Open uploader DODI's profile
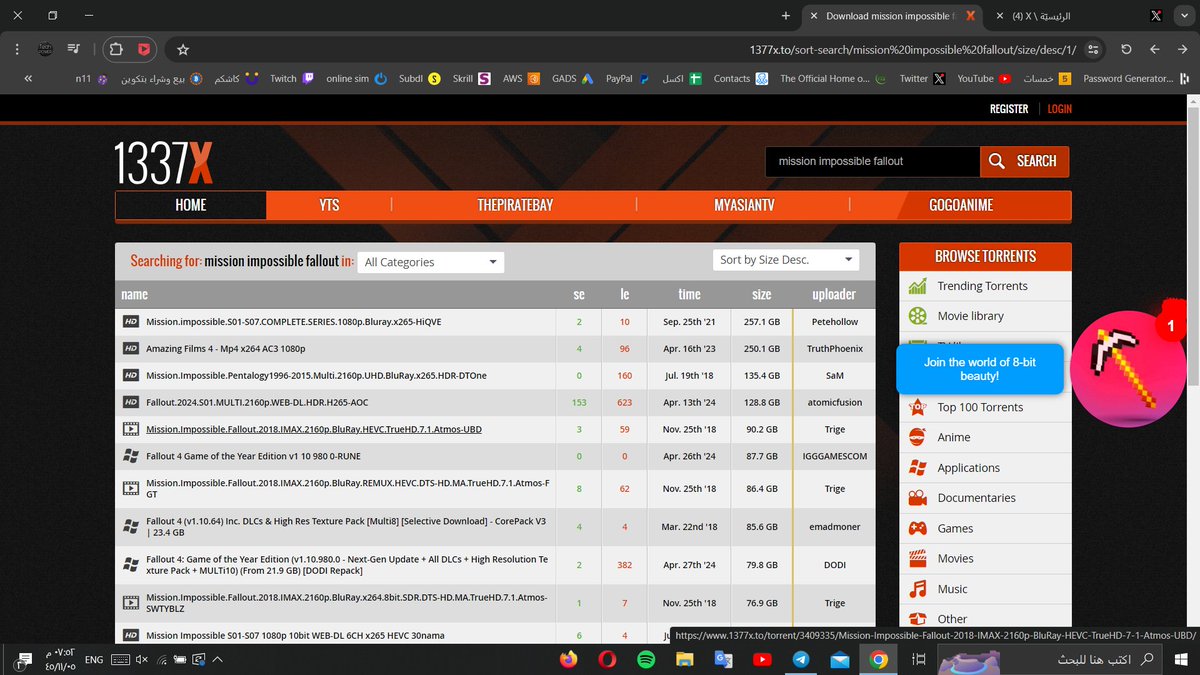 (x=834, y=565)
